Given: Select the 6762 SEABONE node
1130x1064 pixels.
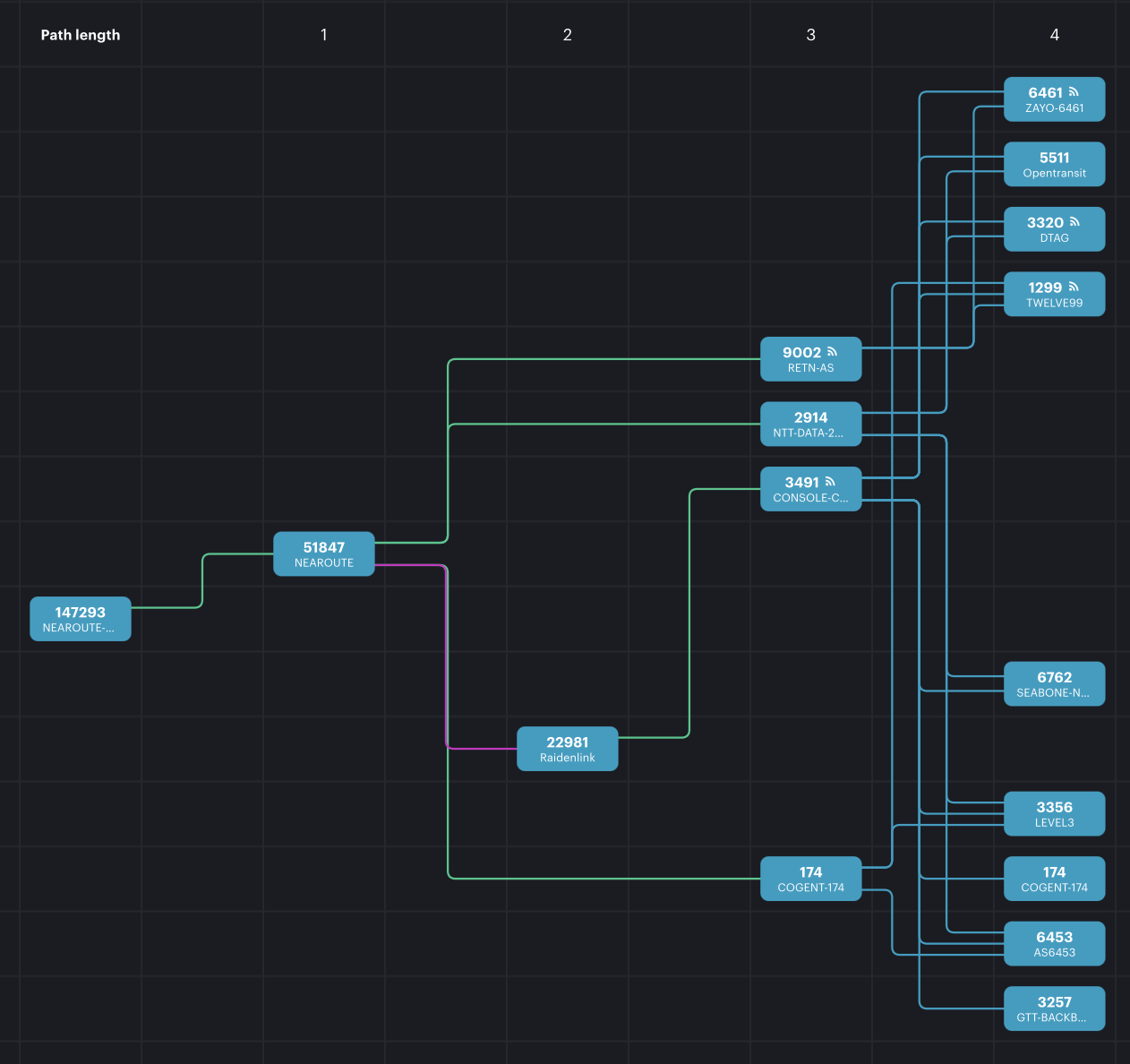Looking at the screenshot, I should point(1054,684).
